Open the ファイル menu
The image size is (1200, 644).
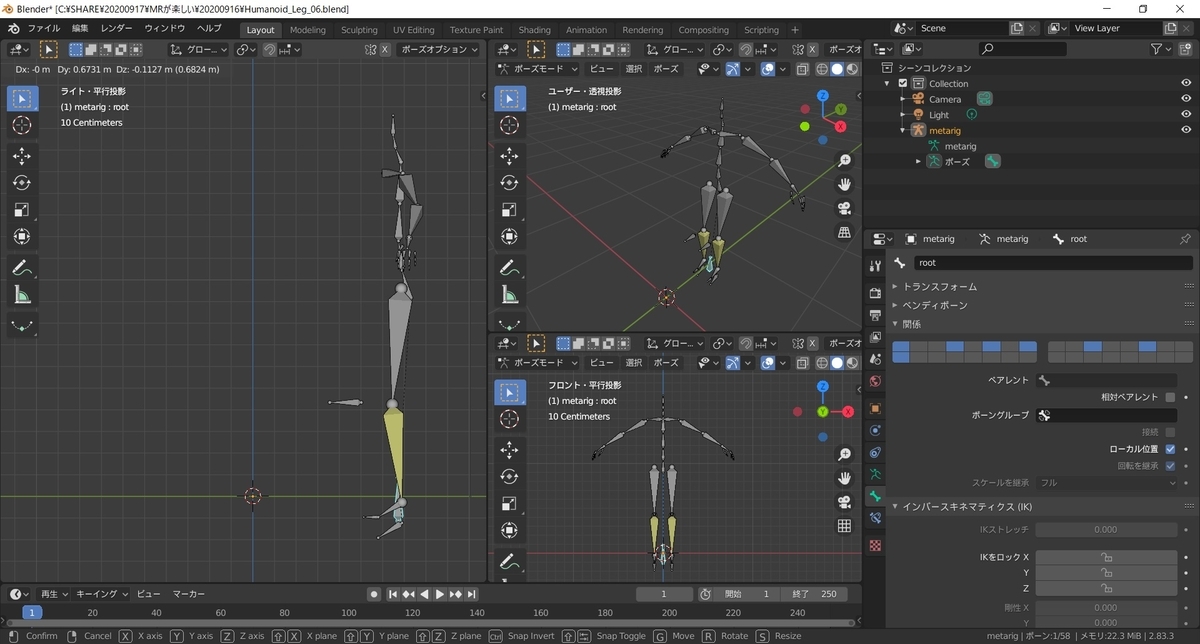pos(43,29)
